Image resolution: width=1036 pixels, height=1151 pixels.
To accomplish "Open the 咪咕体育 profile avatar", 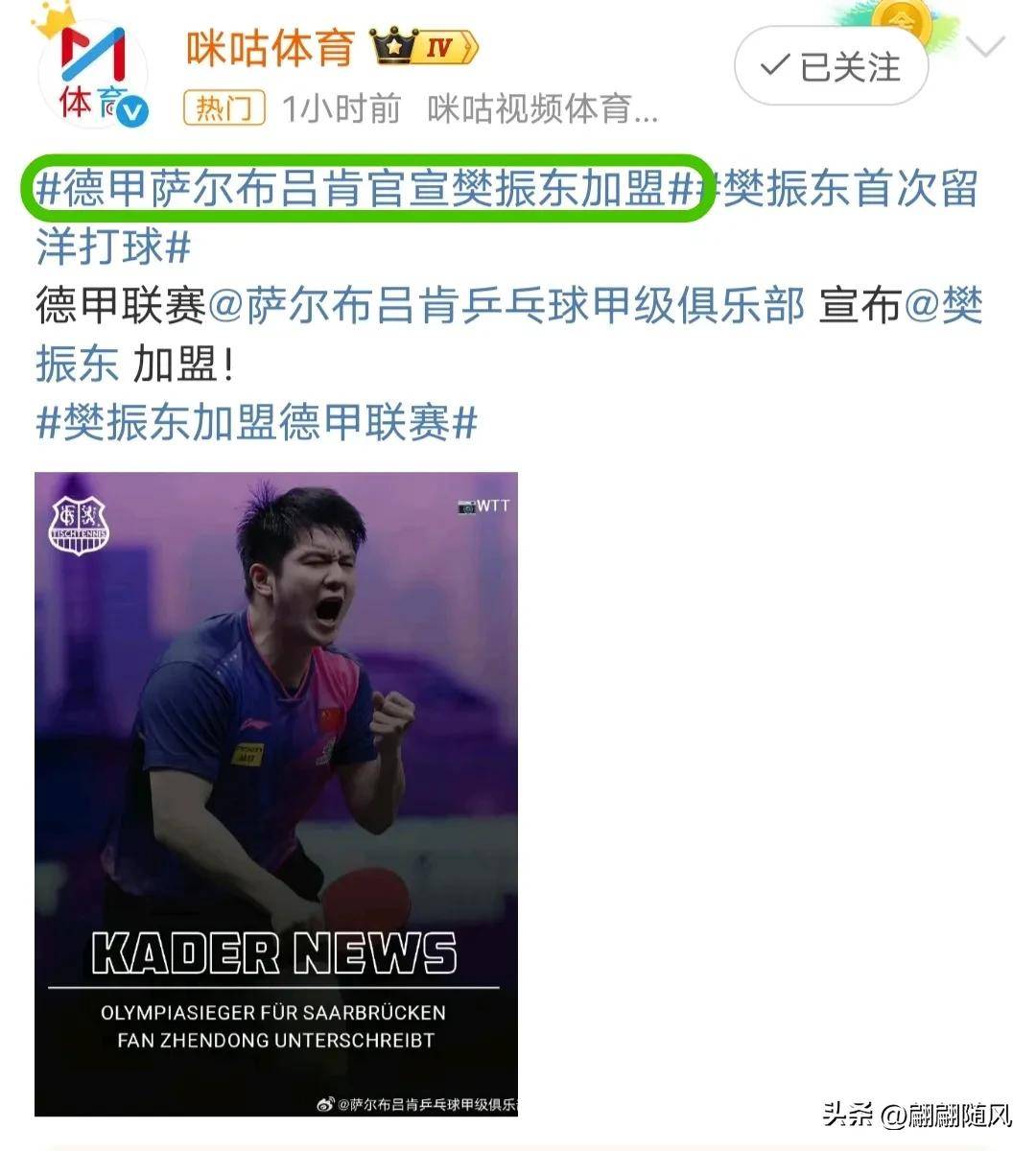I will coord(93,73).
